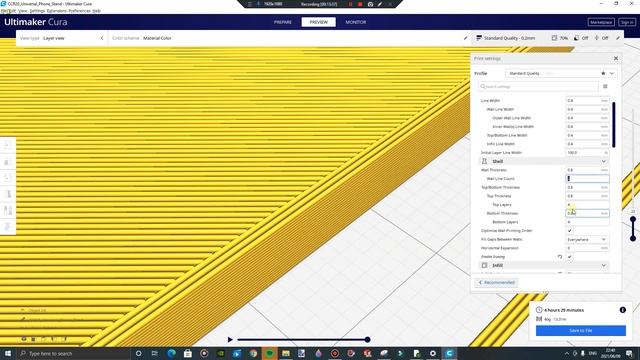640x360 pixels.
Task: Edit the Infill Line Width field
Action: pos(587,144)
